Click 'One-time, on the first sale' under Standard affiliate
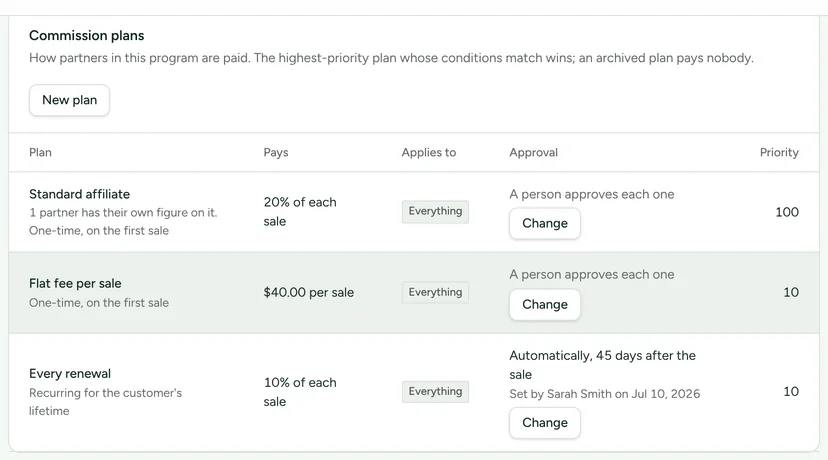Image resolution: width=828 pixels, height=460 pixels. [99, 231]
